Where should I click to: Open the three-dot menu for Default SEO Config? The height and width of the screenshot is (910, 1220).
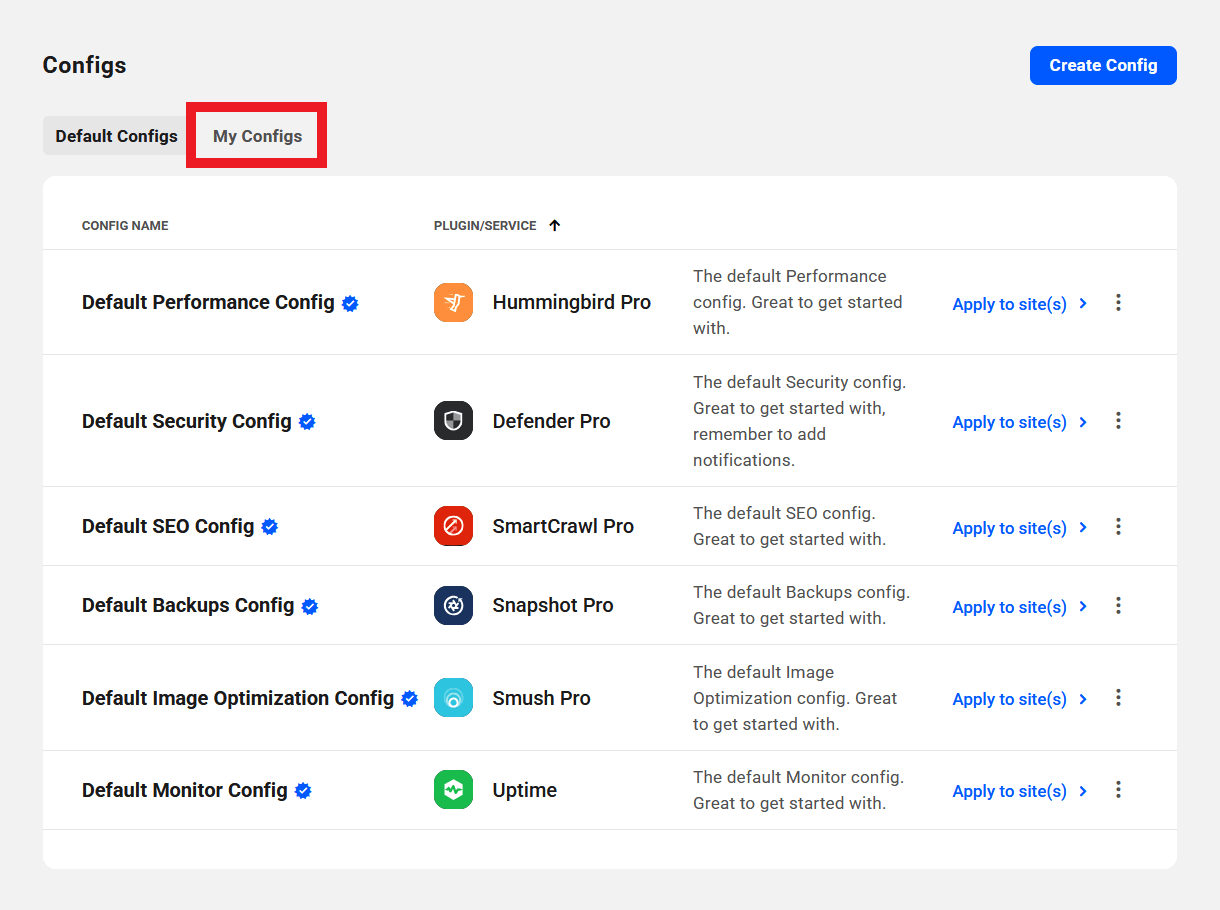[x=1118, y=526]
